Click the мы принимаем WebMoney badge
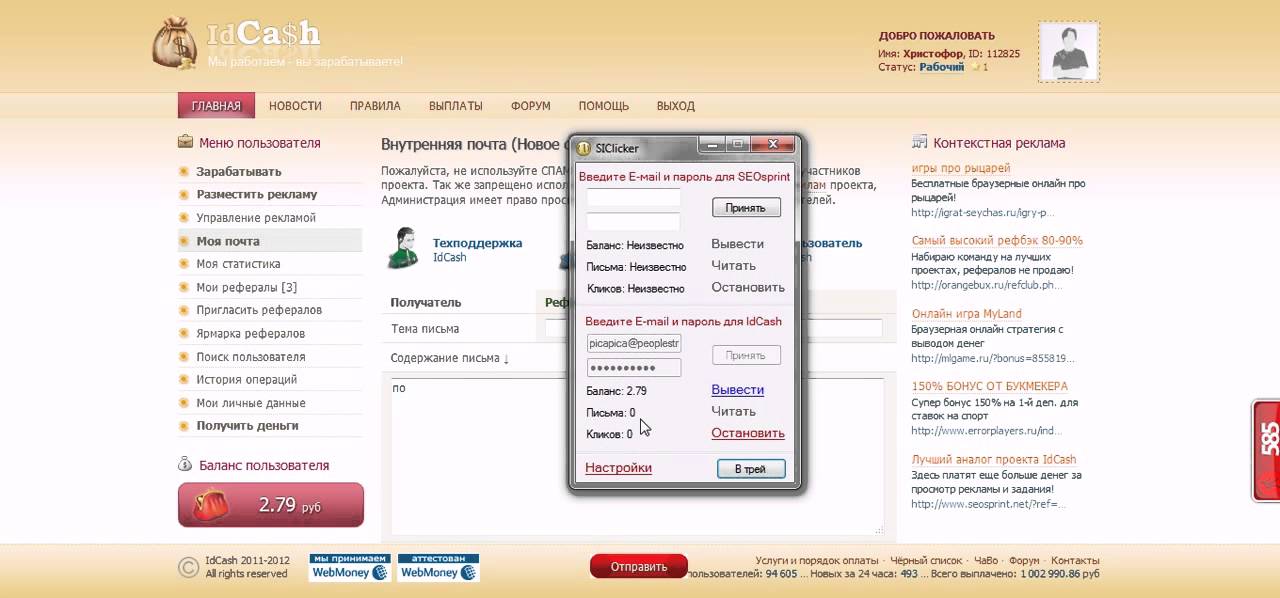The height and width of the screenshot is (598, 1280). (x=349, y=567)
